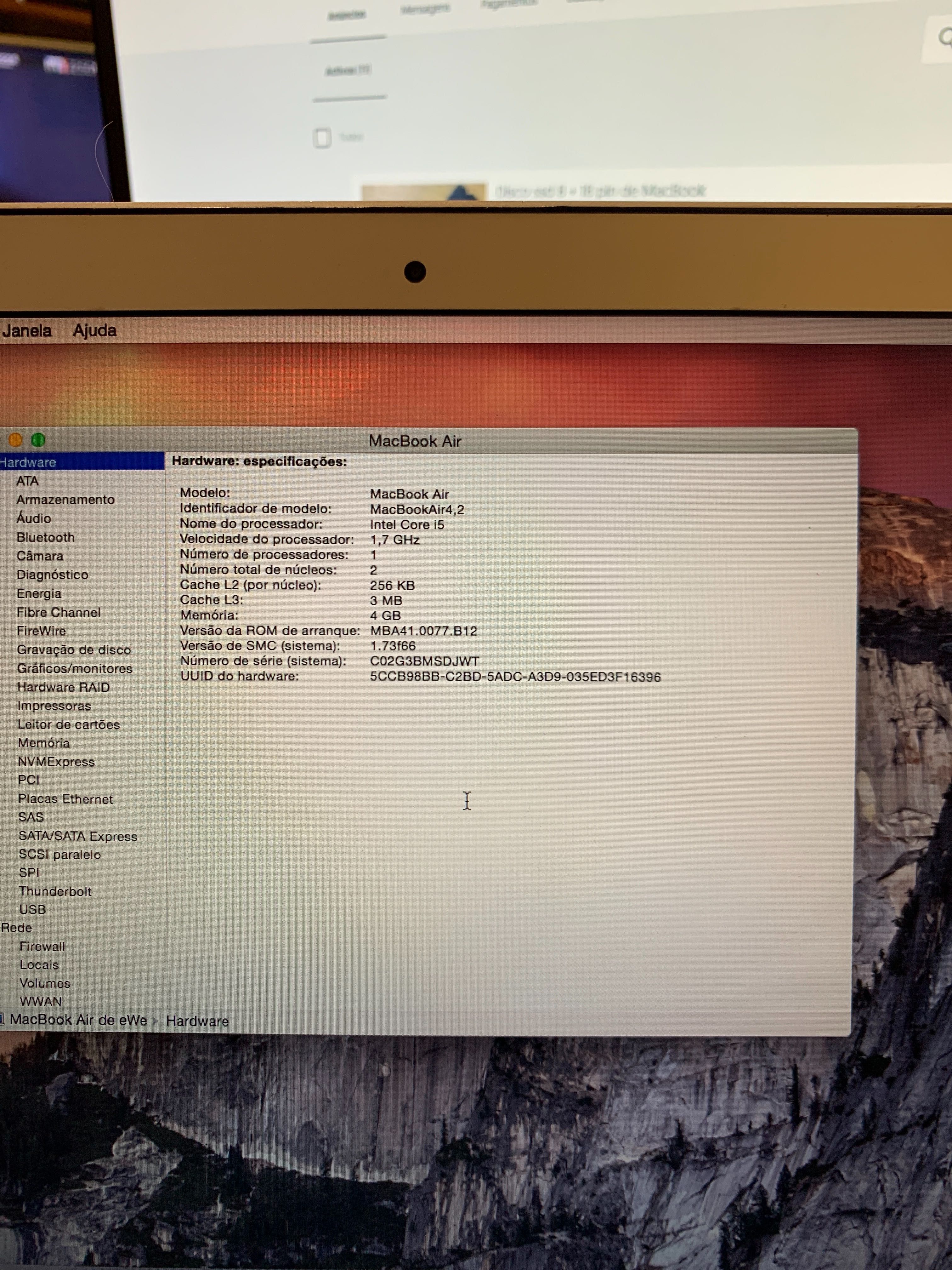Select Câmara in the sidebar
Viewport: 952px width, 1270px height.
click(40, 556)
